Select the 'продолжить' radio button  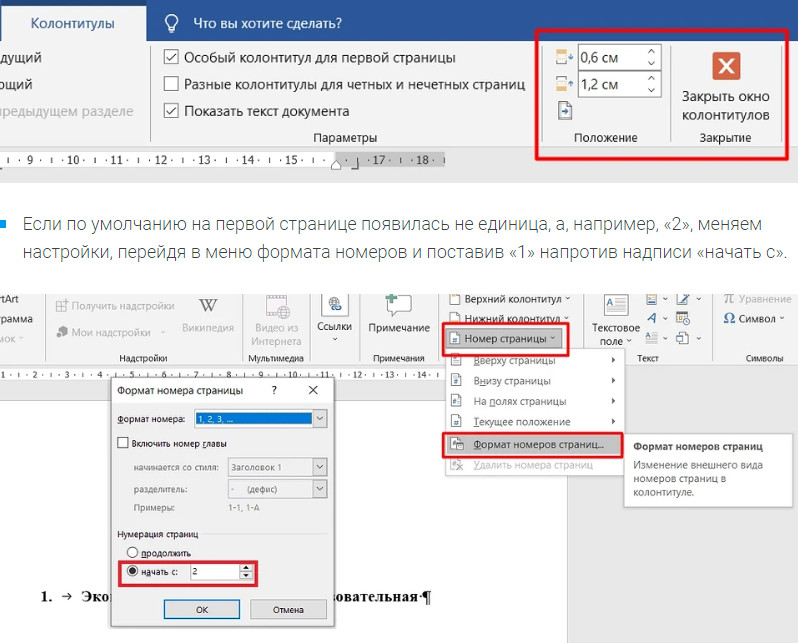pyautogui.click(x=131, y=553)
